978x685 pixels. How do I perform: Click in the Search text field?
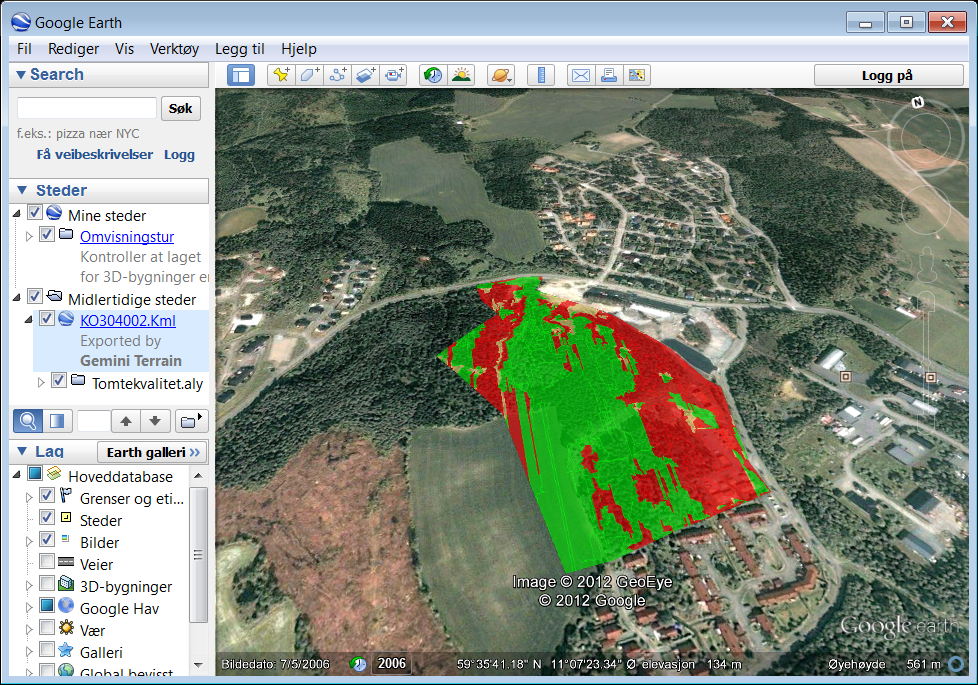pyautogui.click(x=87, y=108)
